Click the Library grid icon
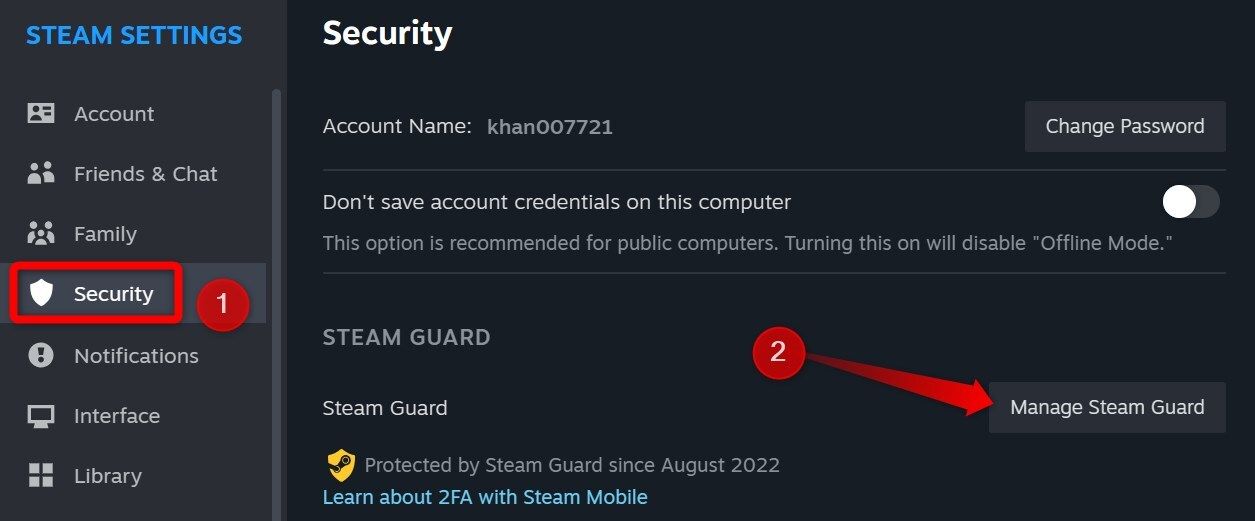The width and height of the screenshot is (1255, 521). [x=41, y=475]
